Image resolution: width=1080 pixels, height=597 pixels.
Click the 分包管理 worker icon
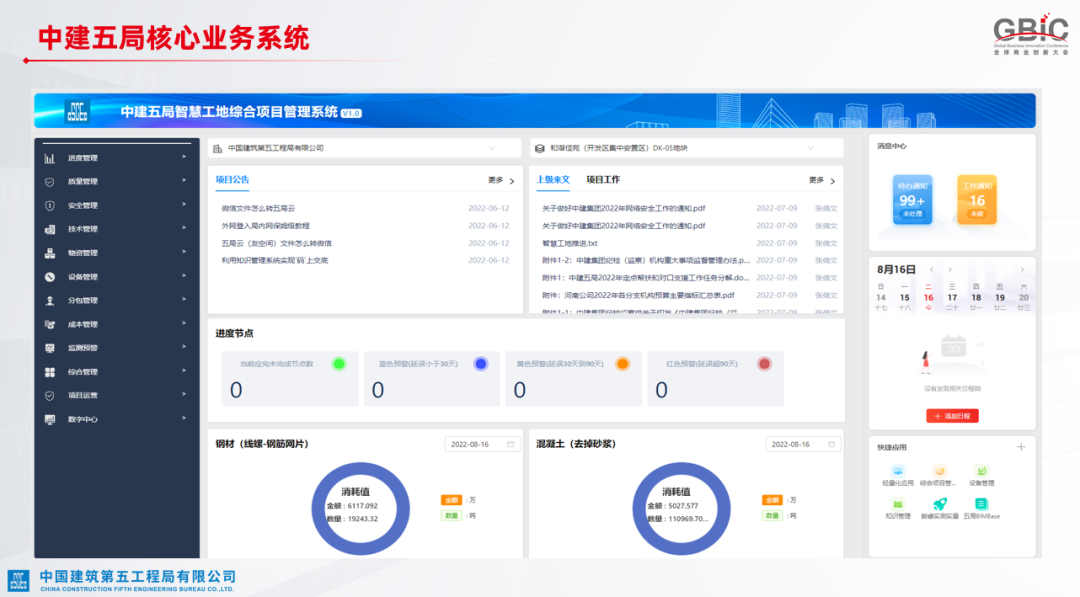tap(50, 301)
